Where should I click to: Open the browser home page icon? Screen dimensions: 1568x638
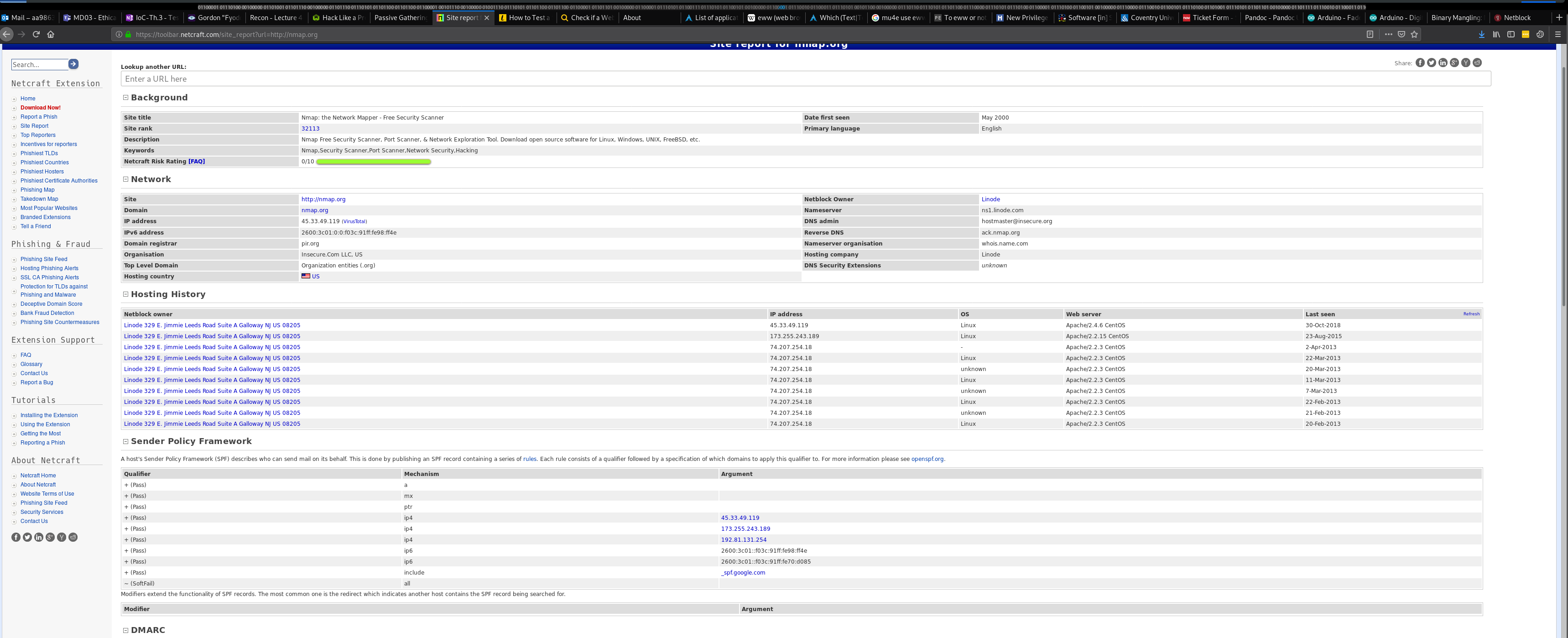(x=51, y=35)
